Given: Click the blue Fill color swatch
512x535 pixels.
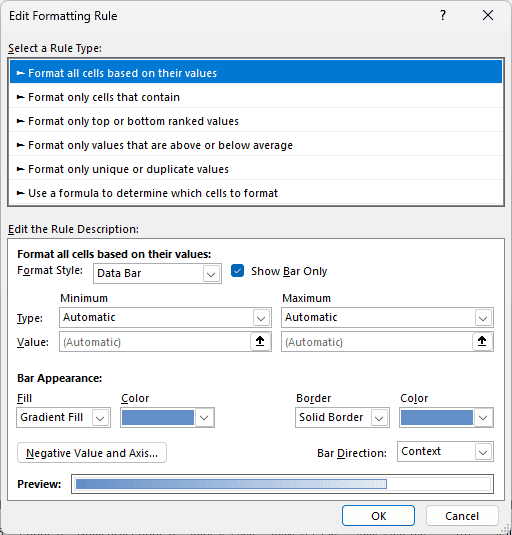Looking at the screenshot, I should [x=158, y=417].
